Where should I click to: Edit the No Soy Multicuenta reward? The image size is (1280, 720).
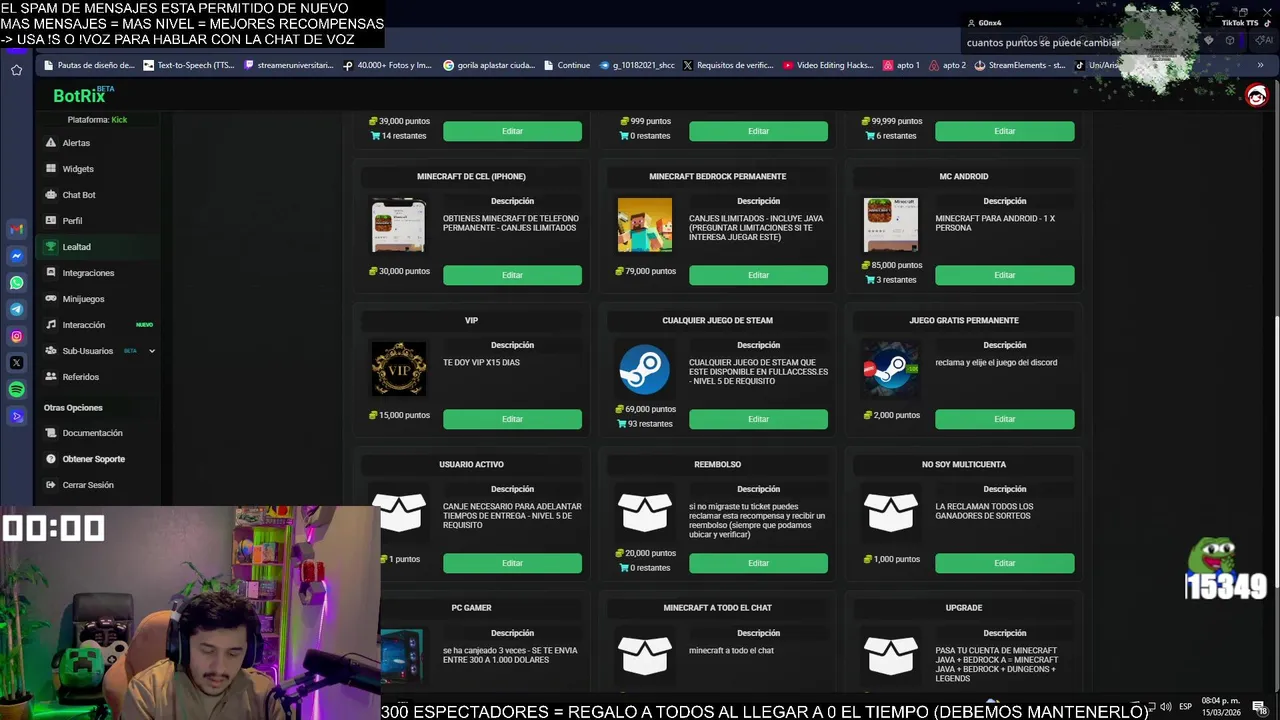(1004, 563)
